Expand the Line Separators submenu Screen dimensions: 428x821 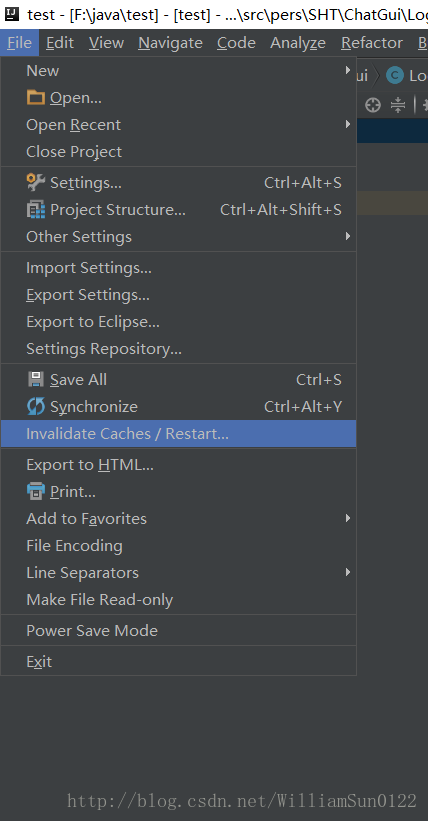178,572
